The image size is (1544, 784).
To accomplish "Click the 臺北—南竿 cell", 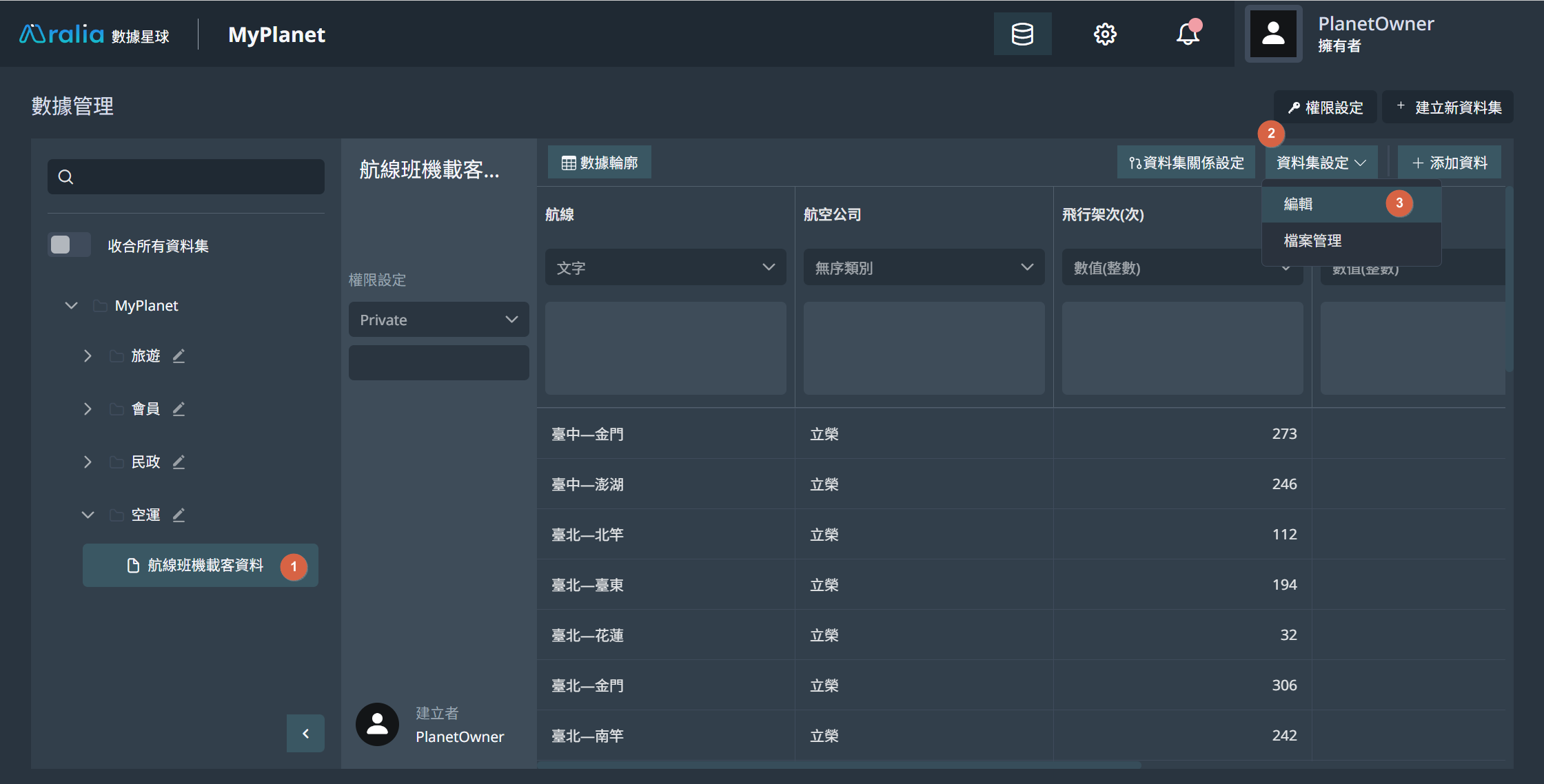I will 665,736.
